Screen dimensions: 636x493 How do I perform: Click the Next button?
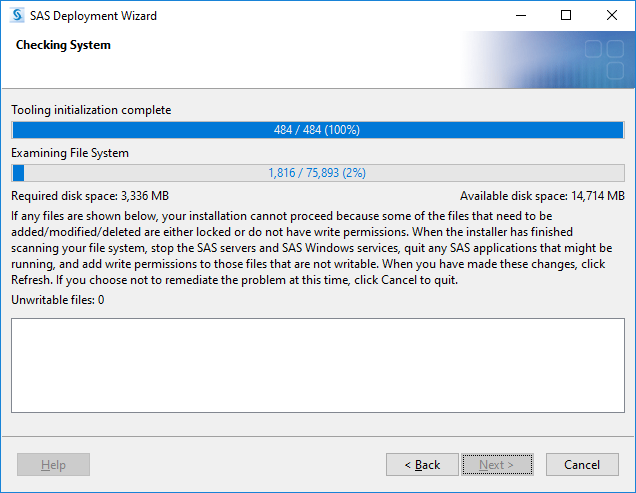pos(497,465)
